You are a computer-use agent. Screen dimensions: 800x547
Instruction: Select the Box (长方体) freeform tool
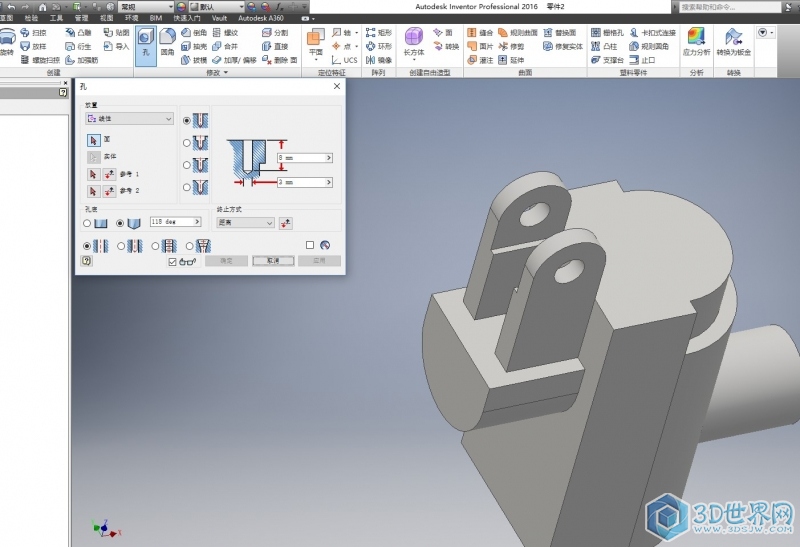(x=413, y=42)
